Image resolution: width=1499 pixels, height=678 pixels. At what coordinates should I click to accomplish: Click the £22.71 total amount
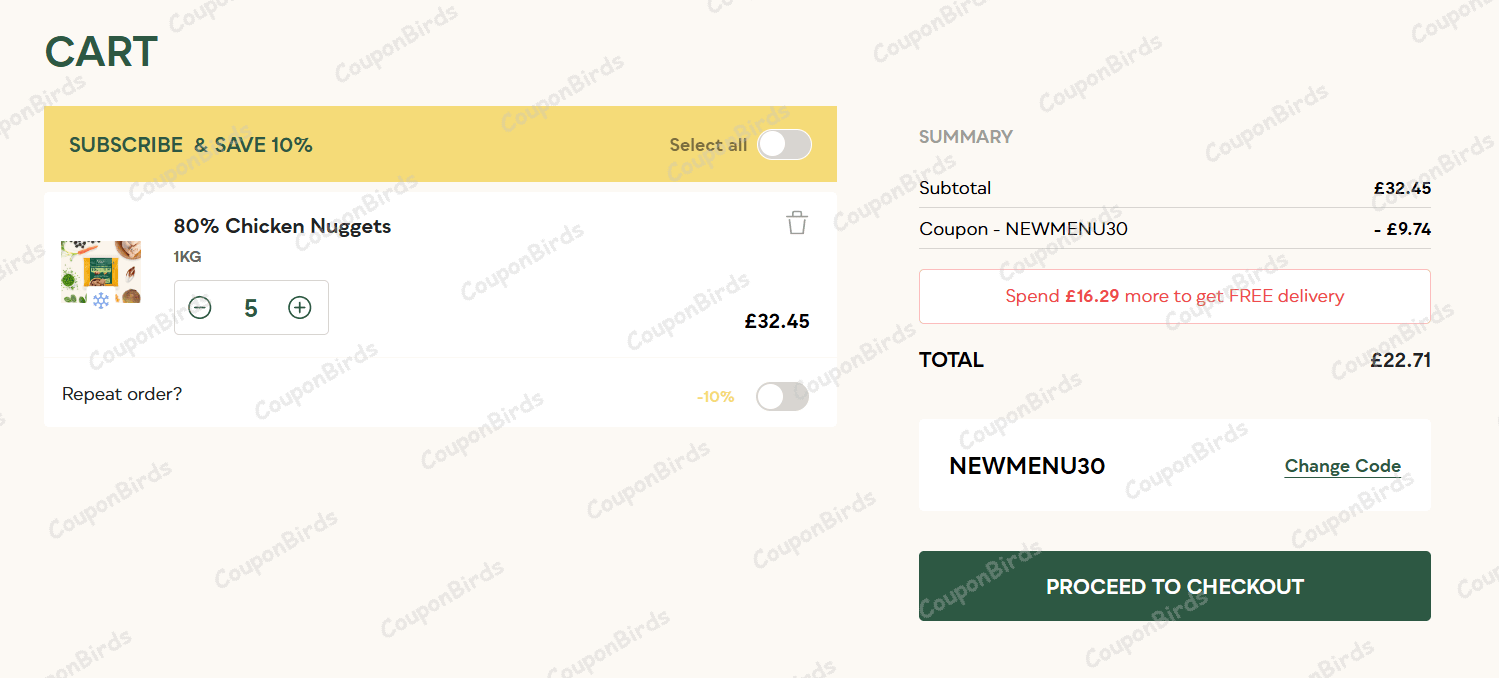coord(1400,360)
